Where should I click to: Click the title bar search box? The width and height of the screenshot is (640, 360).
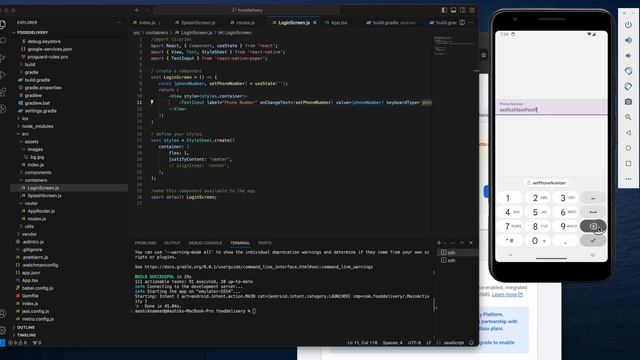[247, 10]
